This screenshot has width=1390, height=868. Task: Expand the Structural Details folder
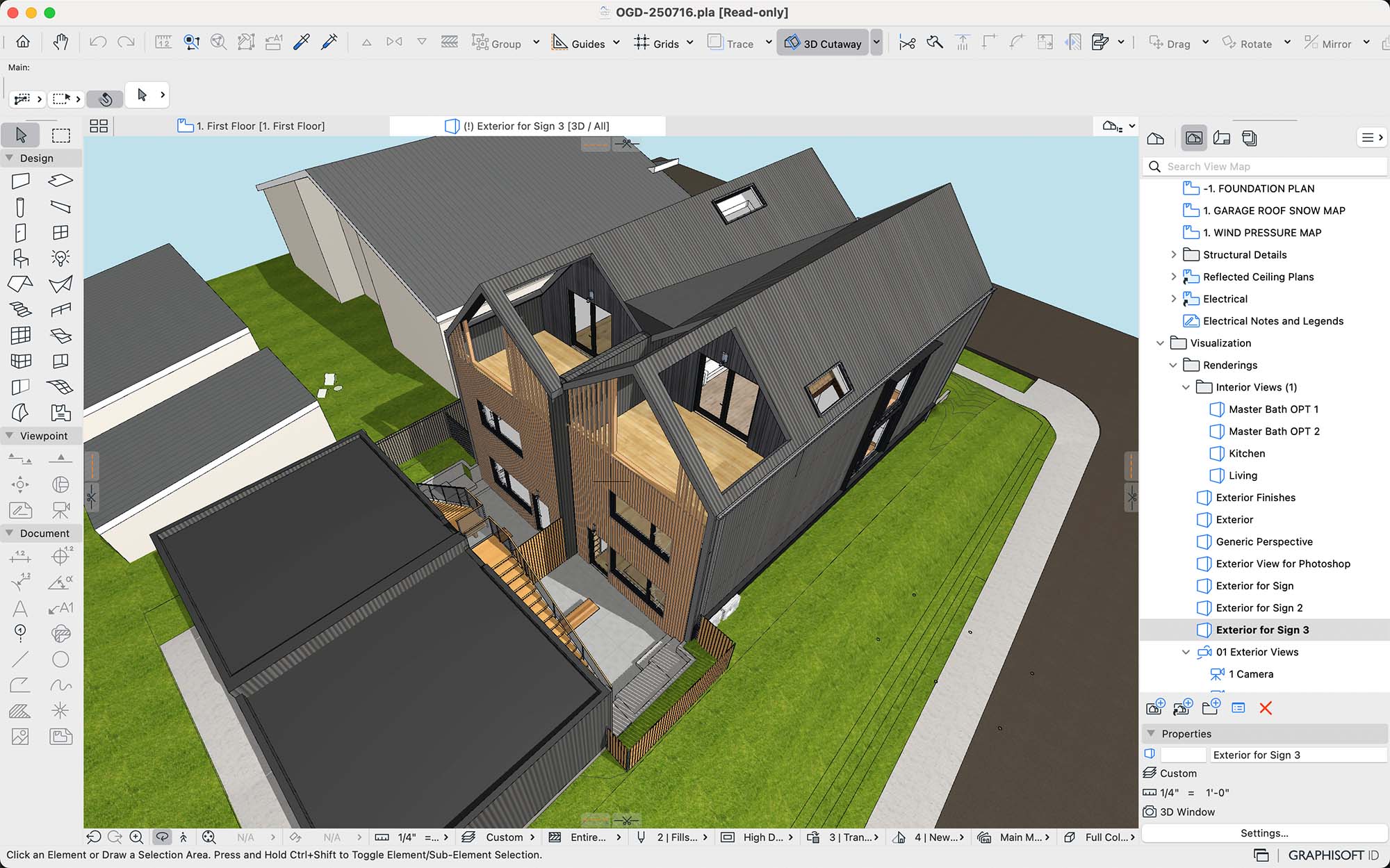pyautogui.click(x=1175, y=254)
